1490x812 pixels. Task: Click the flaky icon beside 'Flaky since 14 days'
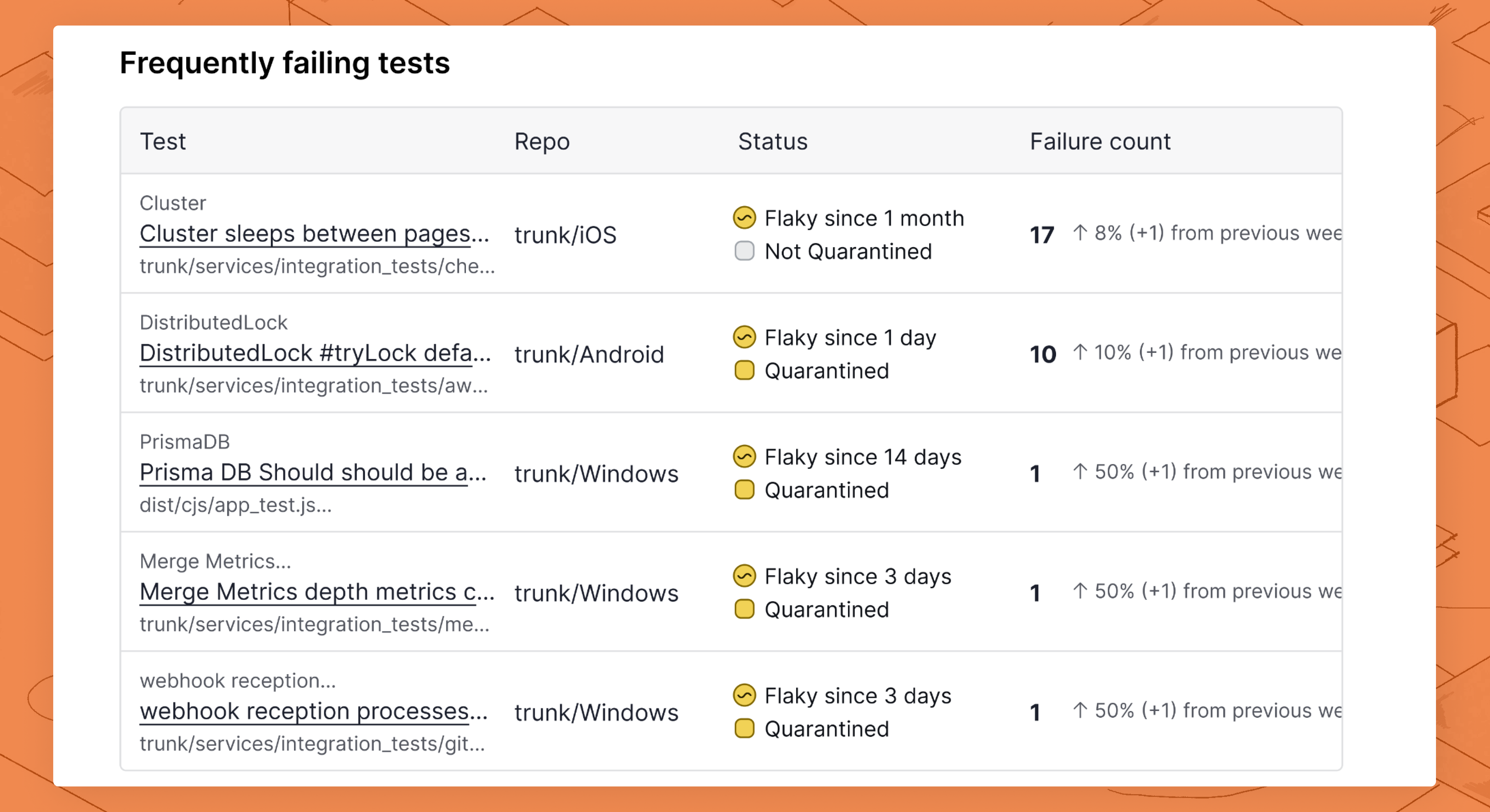click(x=744, y=457)
